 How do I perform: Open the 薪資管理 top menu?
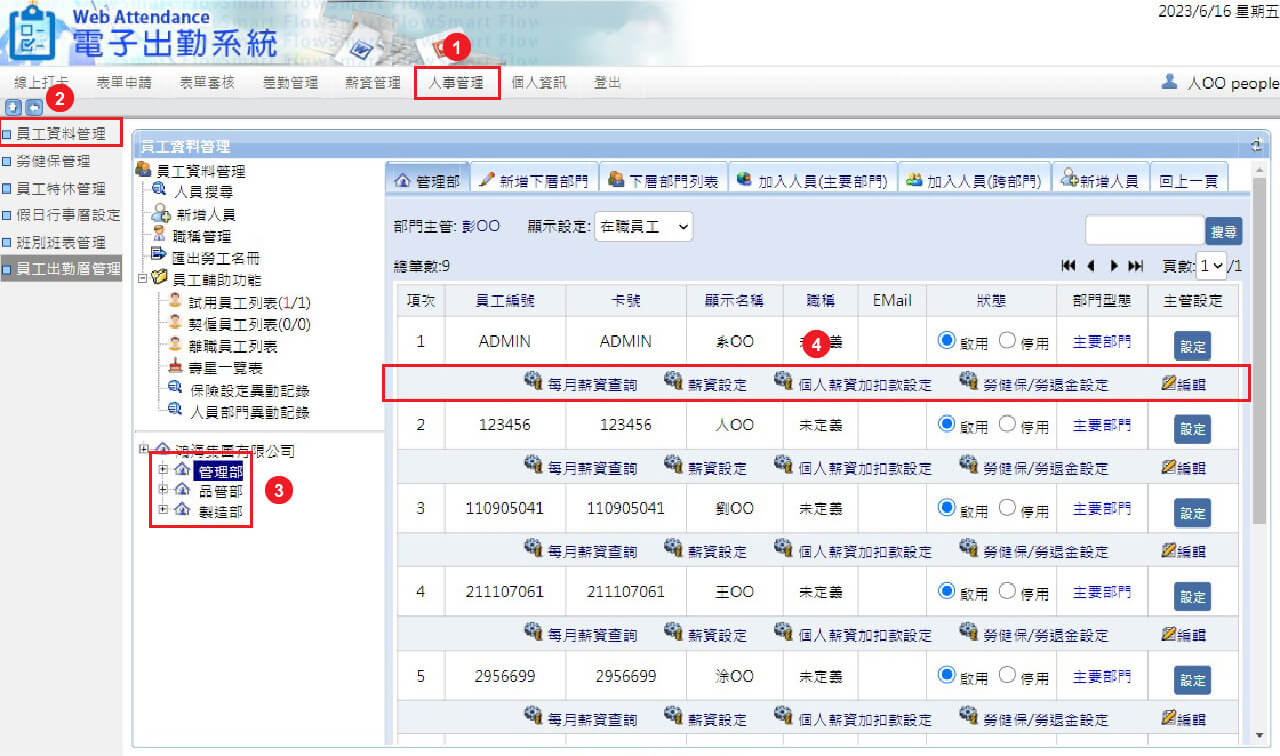372,83
